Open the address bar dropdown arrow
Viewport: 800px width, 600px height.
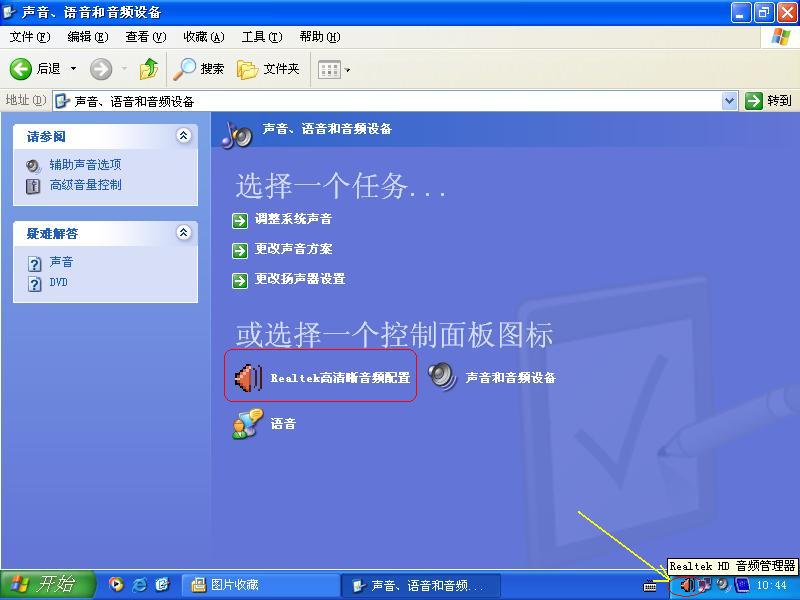coord(730,101)
